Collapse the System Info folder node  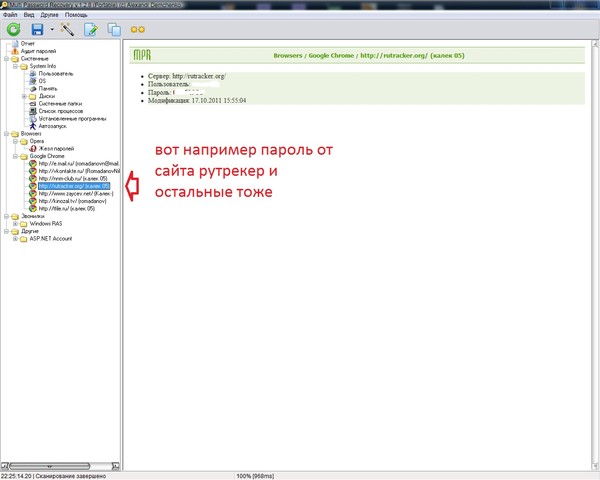(15, 66)
